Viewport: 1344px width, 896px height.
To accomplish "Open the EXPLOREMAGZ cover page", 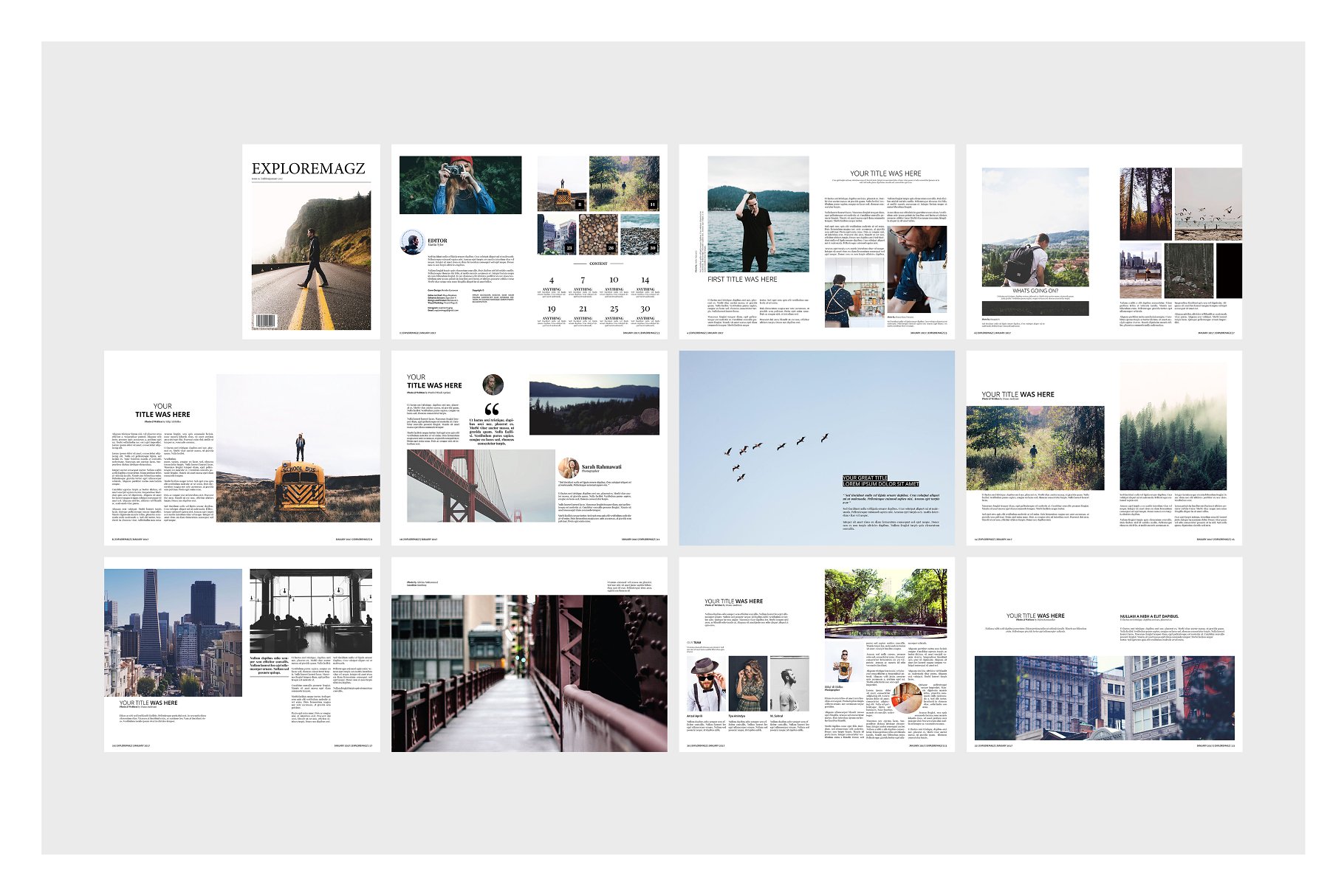I will click(309, 169).
